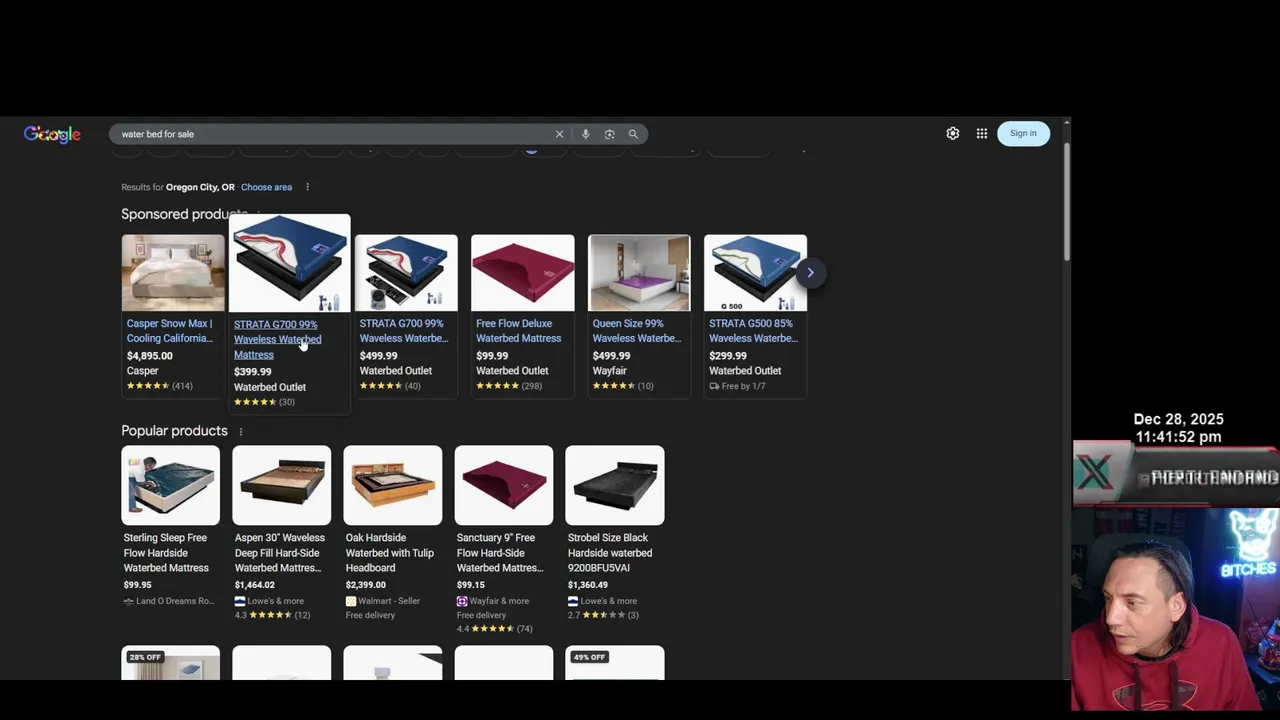1280x720 pixels.
Task: Open the Oak Hardside Waterbed with Tulip Headboard title
Action: click(390, 553)
